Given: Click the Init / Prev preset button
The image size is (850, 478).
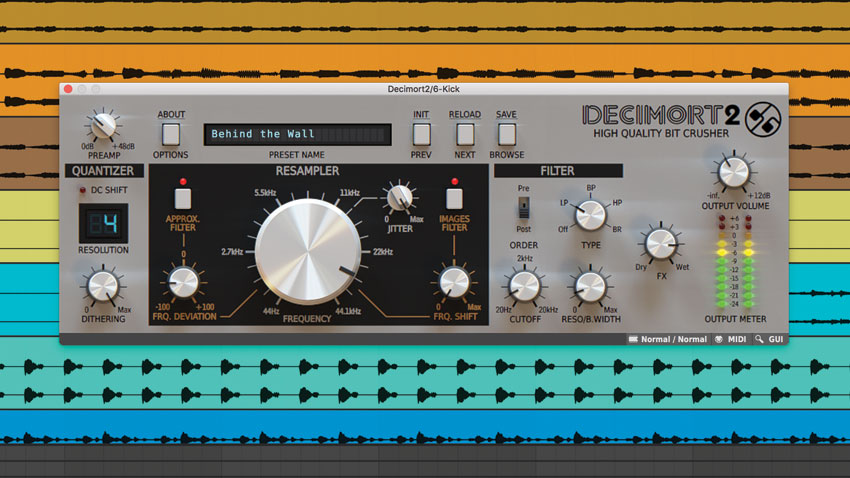Looking at the screenshot, I should tap(421, 134).
